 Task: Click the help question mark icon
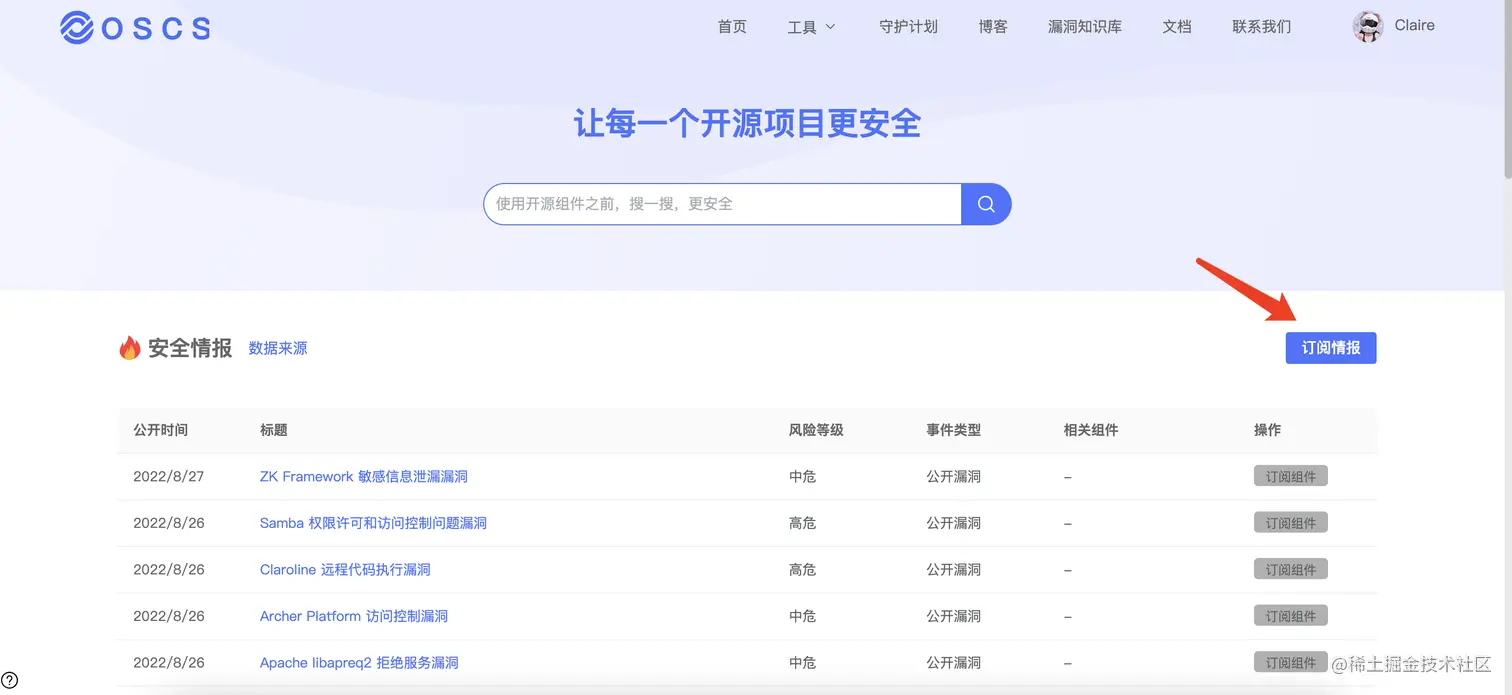point(10,680)
